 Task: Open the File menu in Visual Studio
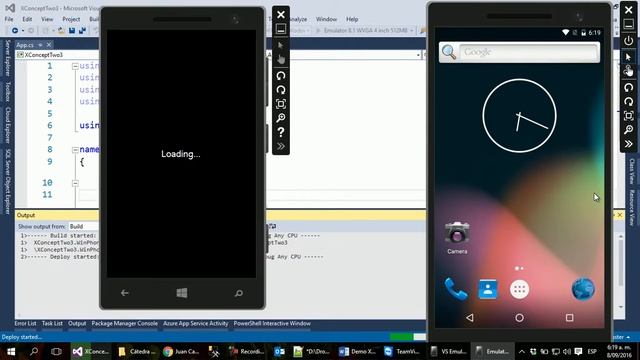click(x=9, y=19)
